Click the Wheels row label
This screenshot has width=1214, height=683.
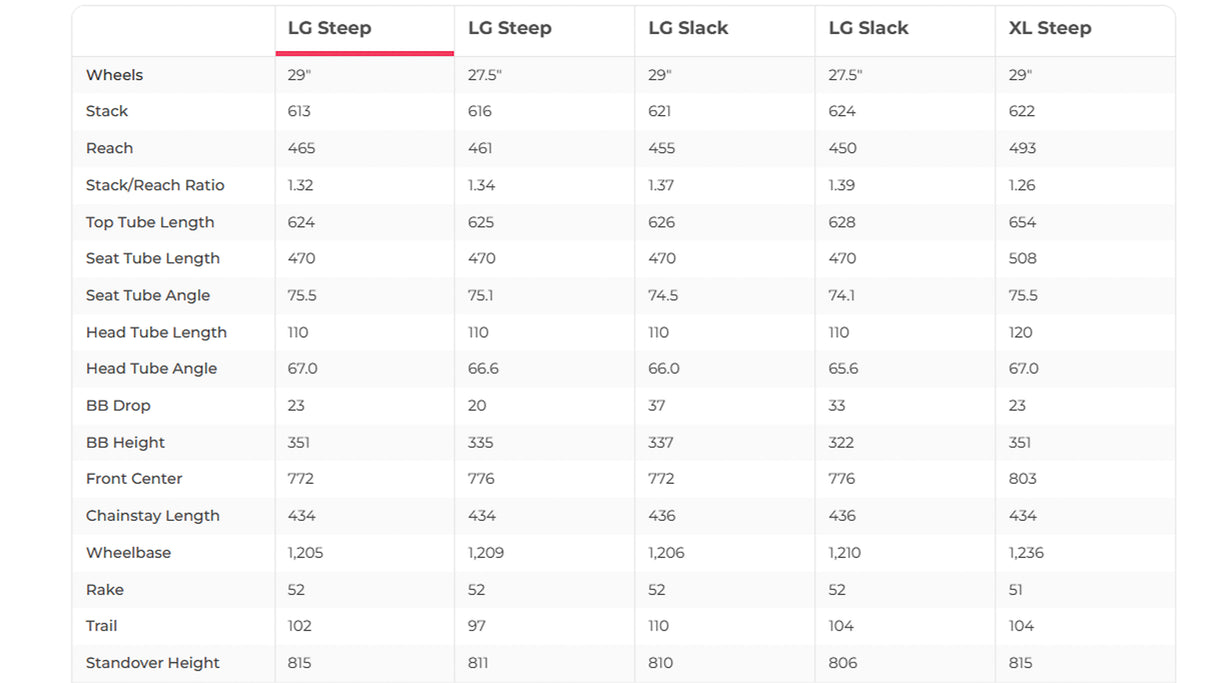tap(114, 75)
